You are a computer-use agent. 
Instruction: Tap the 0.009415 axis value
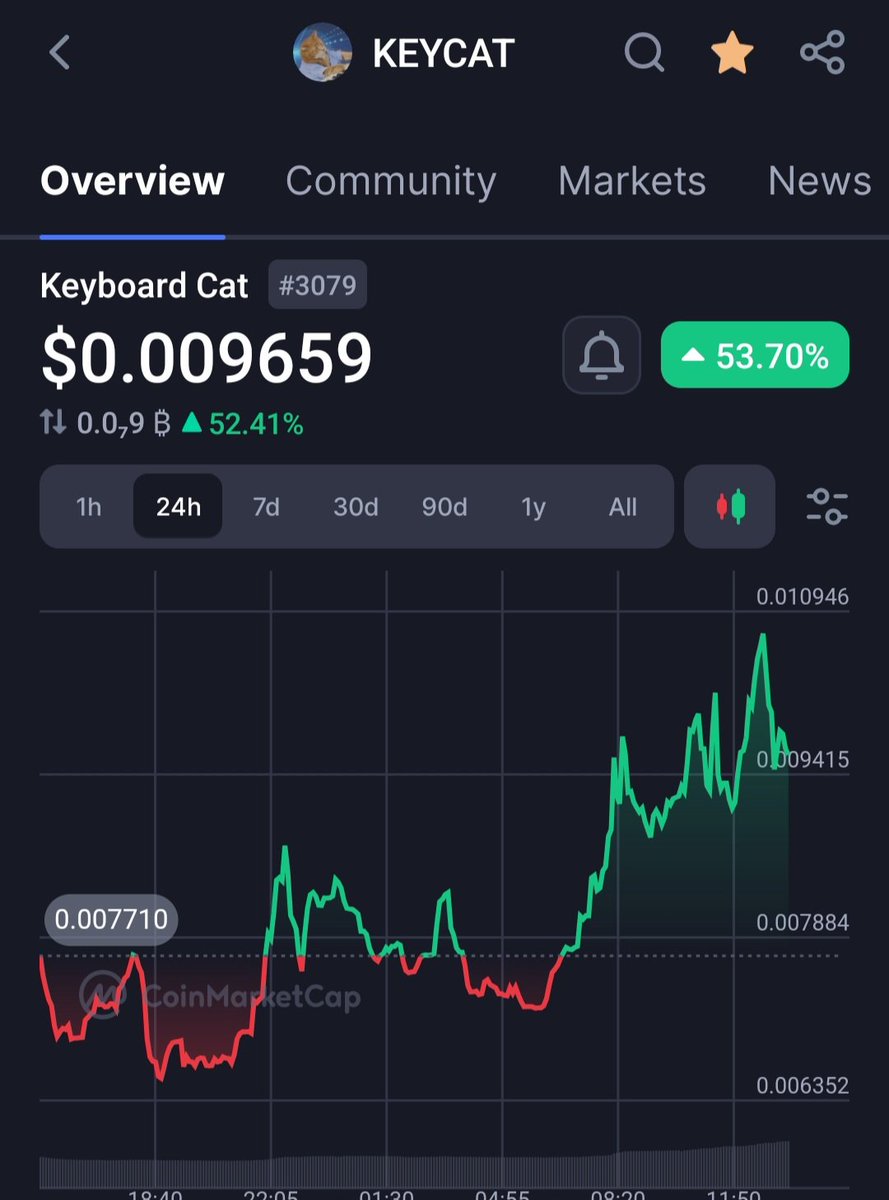(803, 760)
